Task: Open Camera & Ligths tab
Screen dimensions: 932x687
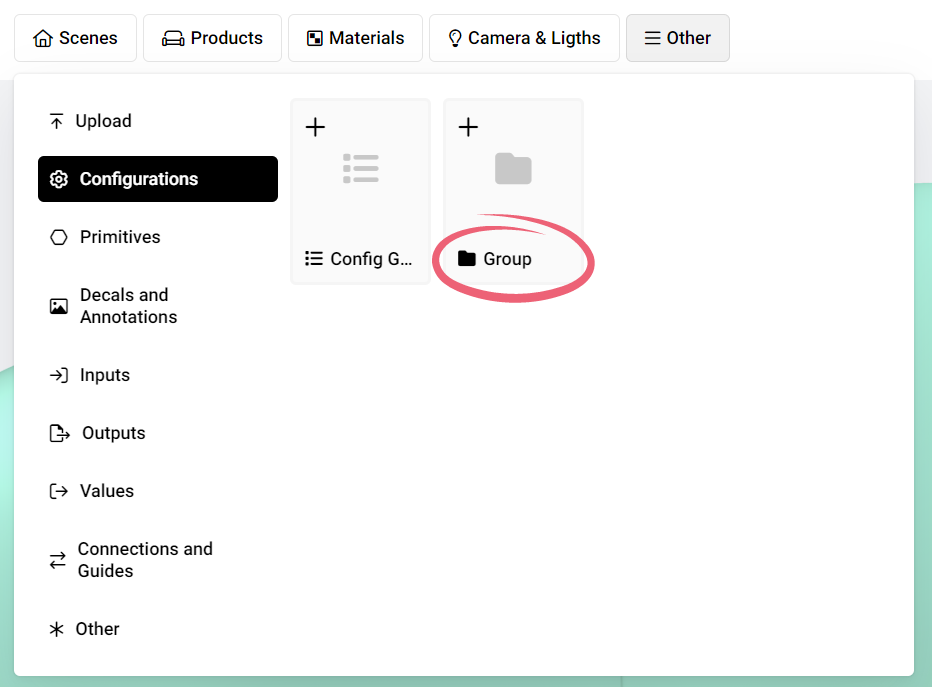Action: [x=523, y=38]
